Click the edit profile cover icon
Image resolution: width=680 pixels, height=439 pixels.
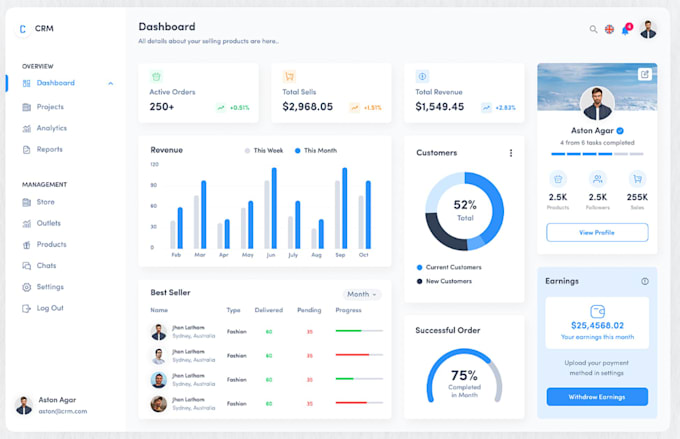[645, 74]
